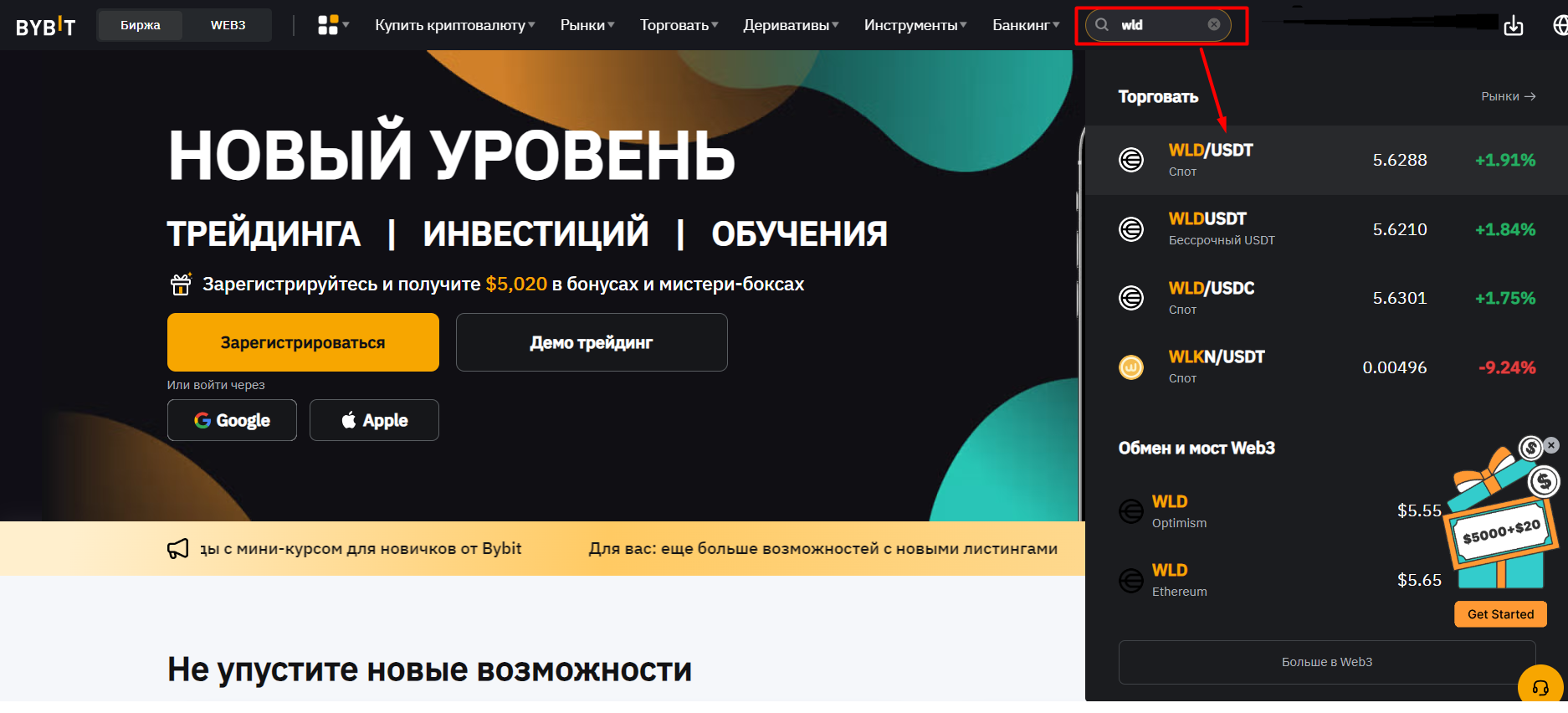1568x713 pixels.
Task: Click the Не упустите новые возможности heading
Action: click(429, 670)
